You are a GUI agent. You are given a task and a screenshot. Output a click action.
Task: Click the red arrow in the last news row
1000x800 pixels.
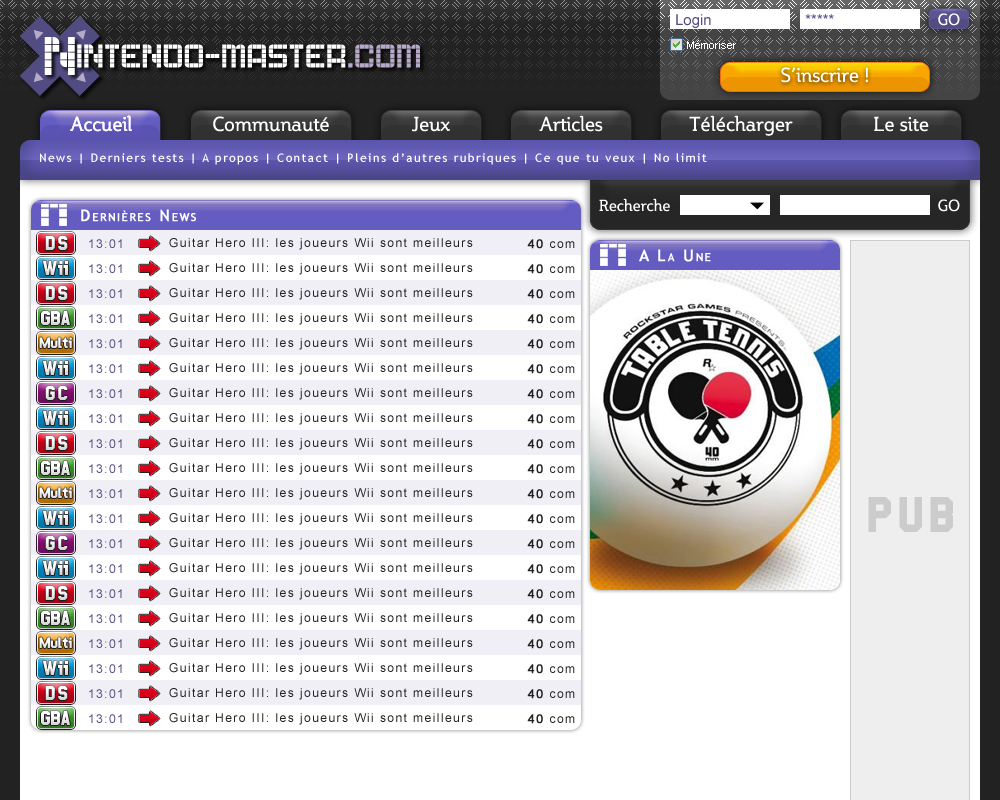point(149,718)
